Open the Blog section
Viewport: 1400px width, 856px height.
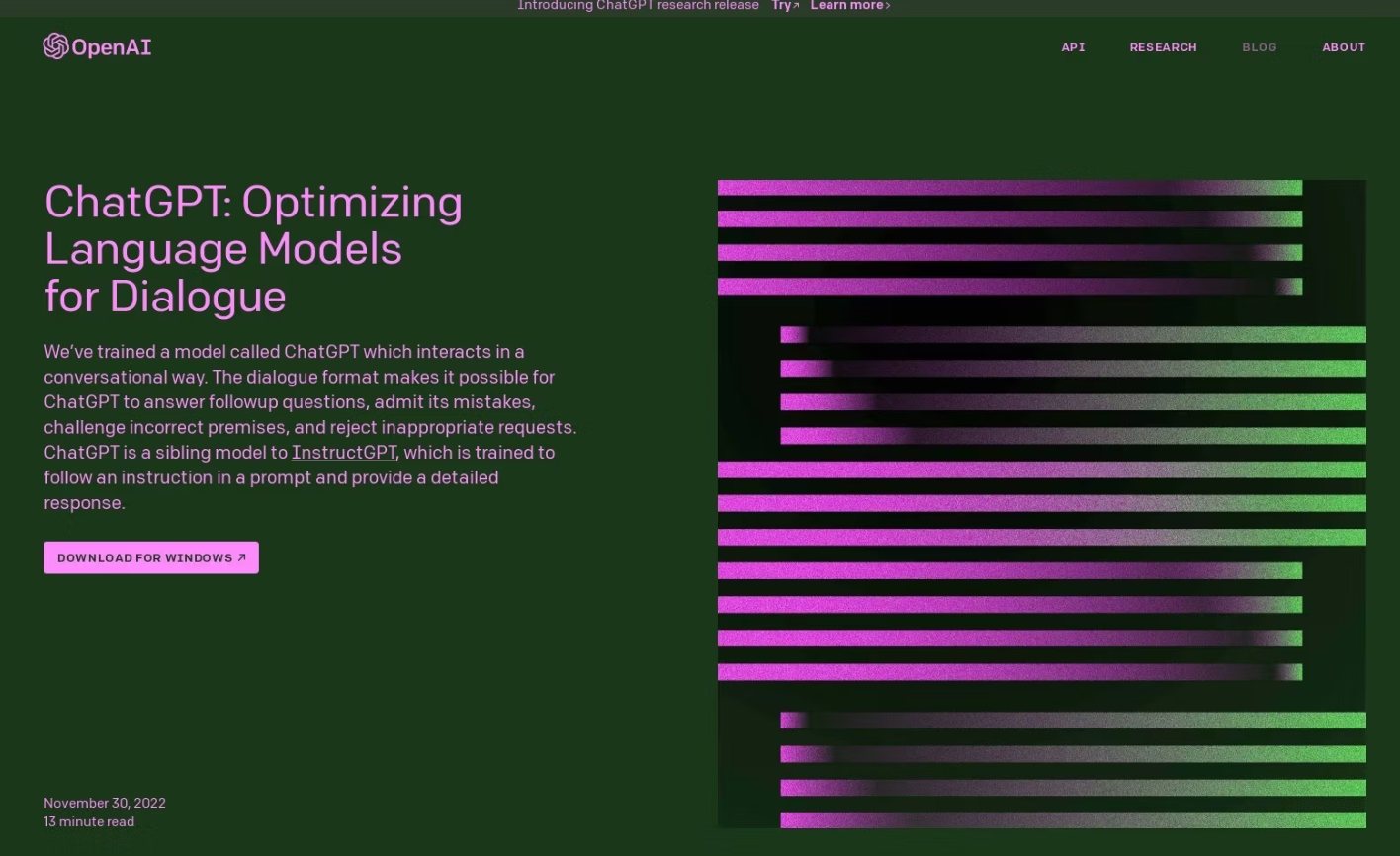pos(1260,47)
